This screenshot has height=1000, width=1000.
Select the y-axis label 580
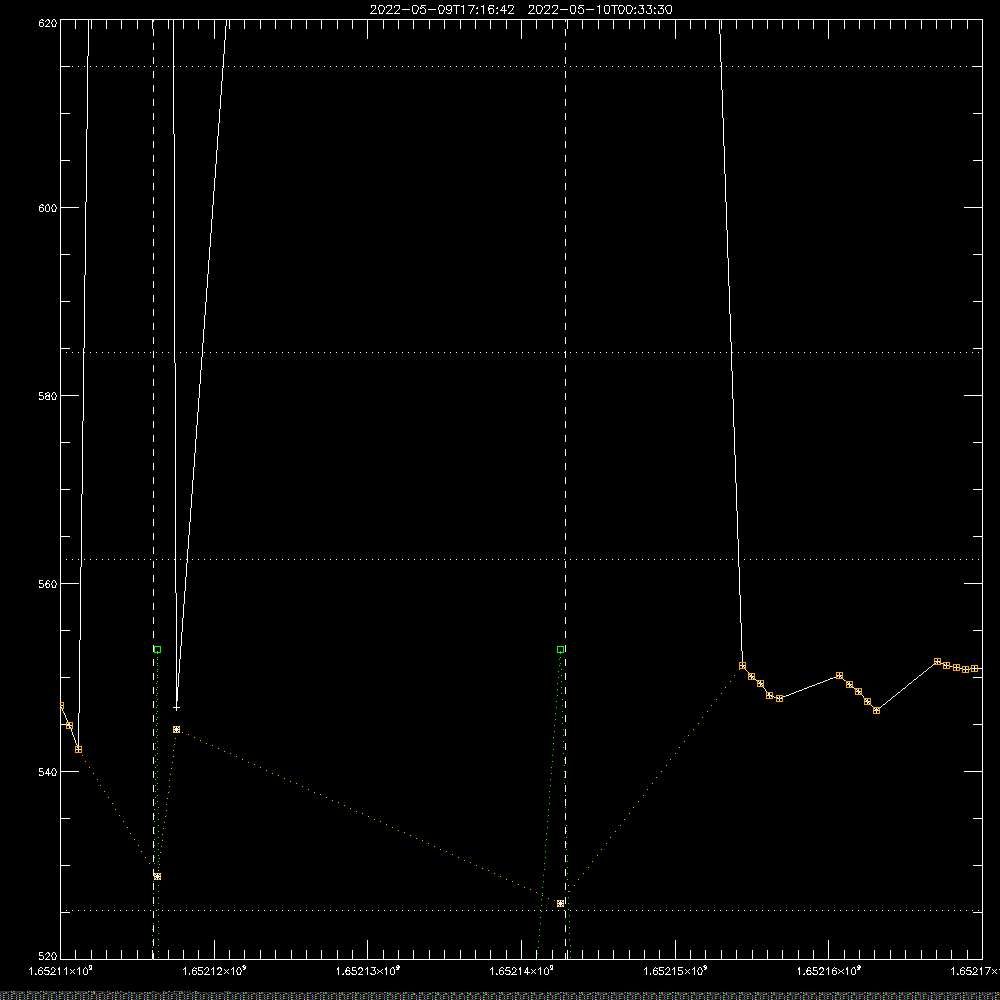[x=48, y=396]
